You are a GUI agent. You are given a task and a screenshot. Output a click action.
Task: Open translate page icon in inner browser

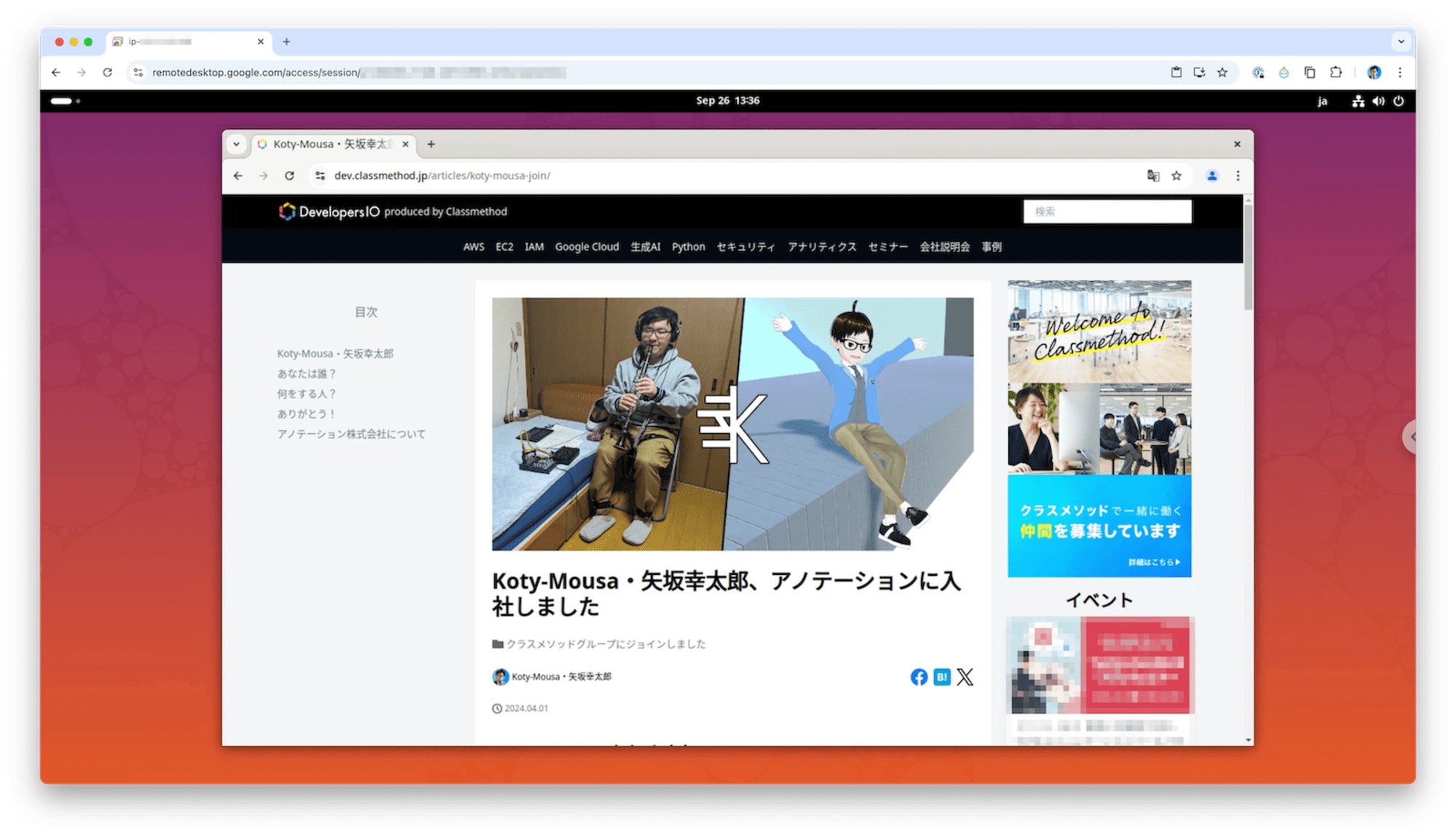tap(1153, 175)
